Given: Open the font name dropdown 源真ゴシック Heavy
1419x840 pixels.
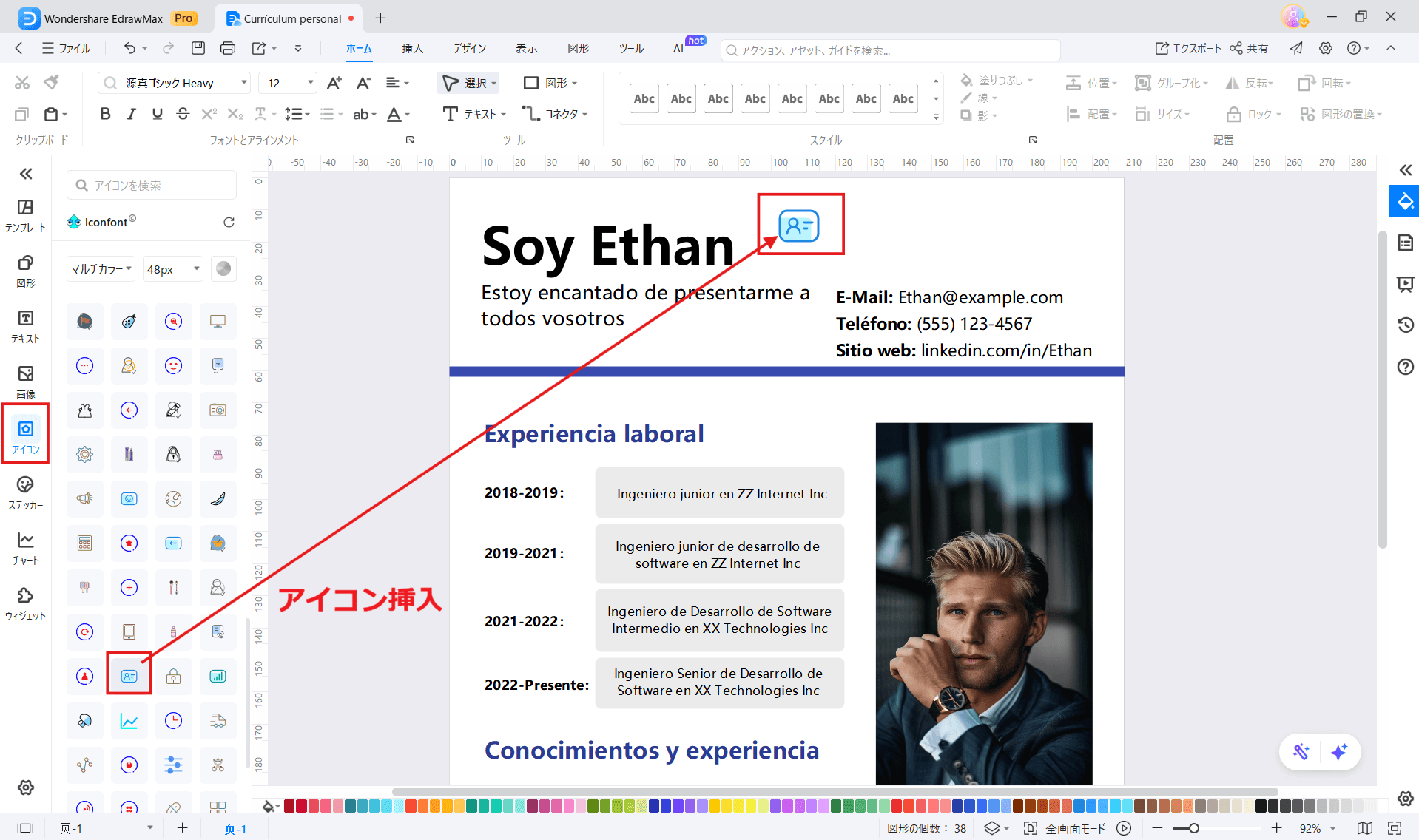Looking at the screenshot, I should pyautogui.click(x=175, y=83).
